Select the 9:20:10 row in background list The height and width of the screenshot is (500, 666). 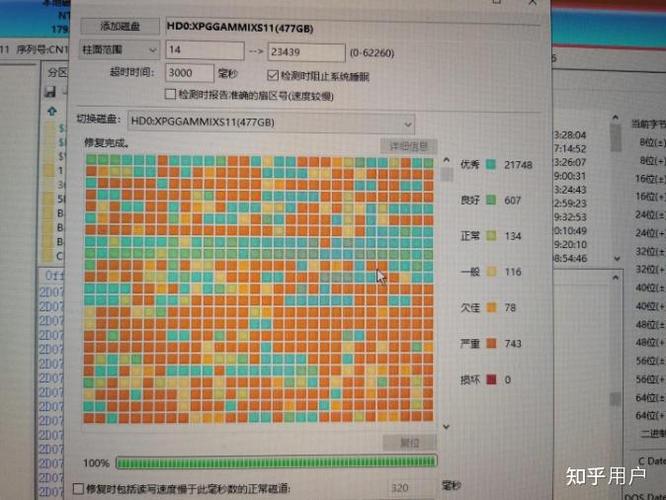(570, 245)
